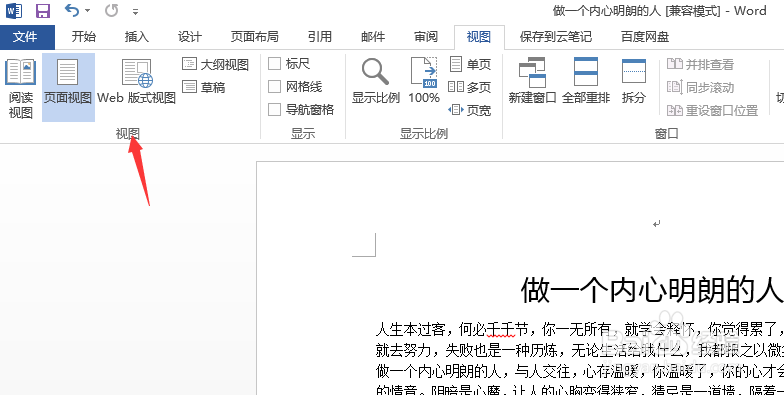Set zoom to 100%
784x395 pixels.
coord(424,81)
